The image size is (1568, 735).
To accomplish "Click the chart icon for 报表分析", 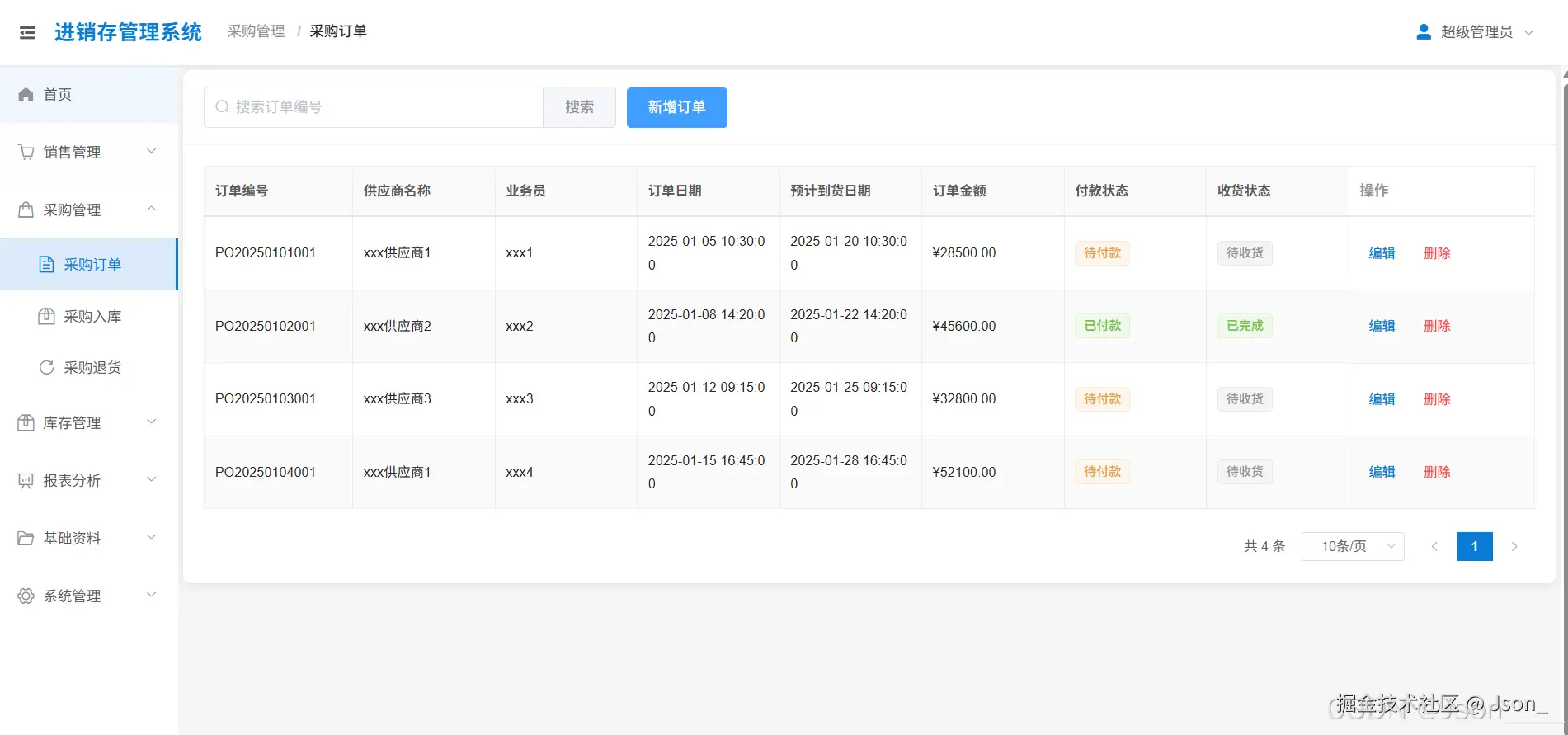I will click(26, 480).
